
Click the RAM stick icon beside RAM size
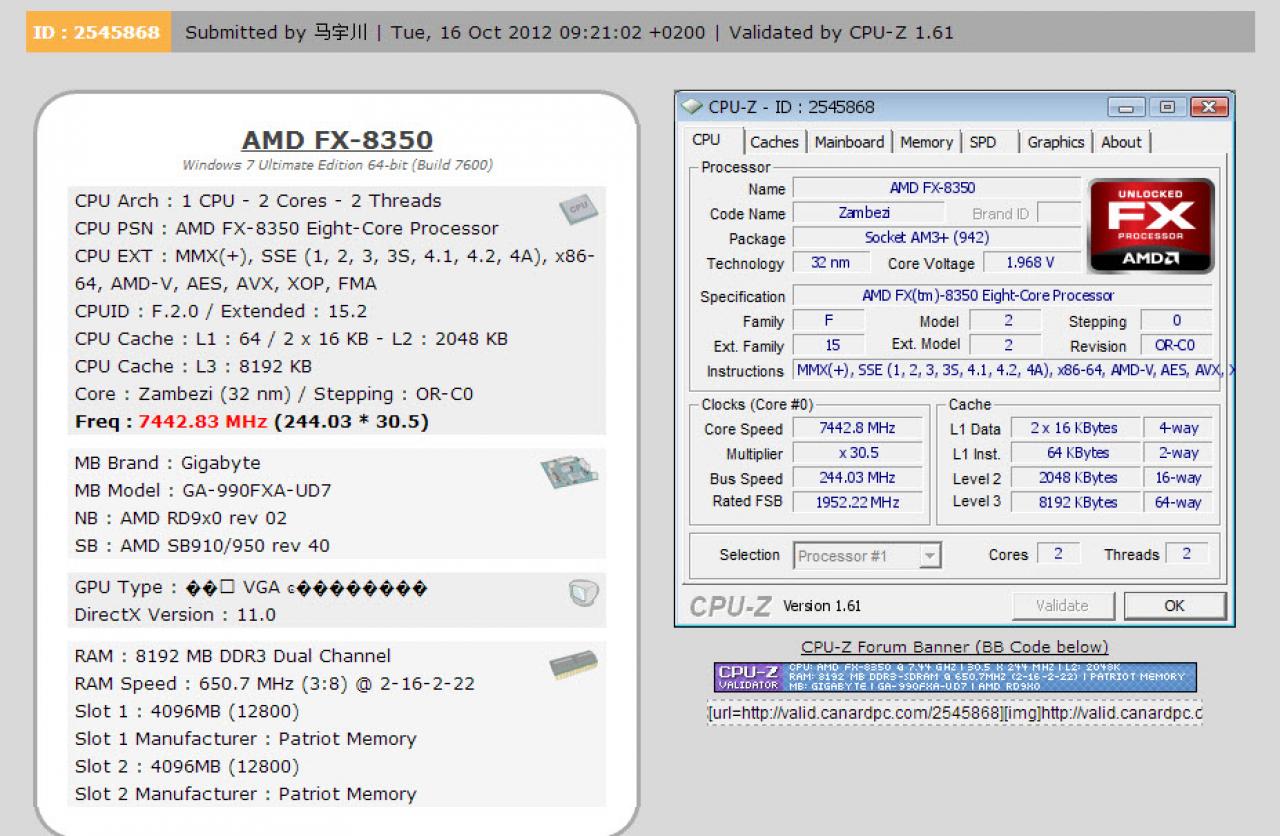click(x=573, y=666)
